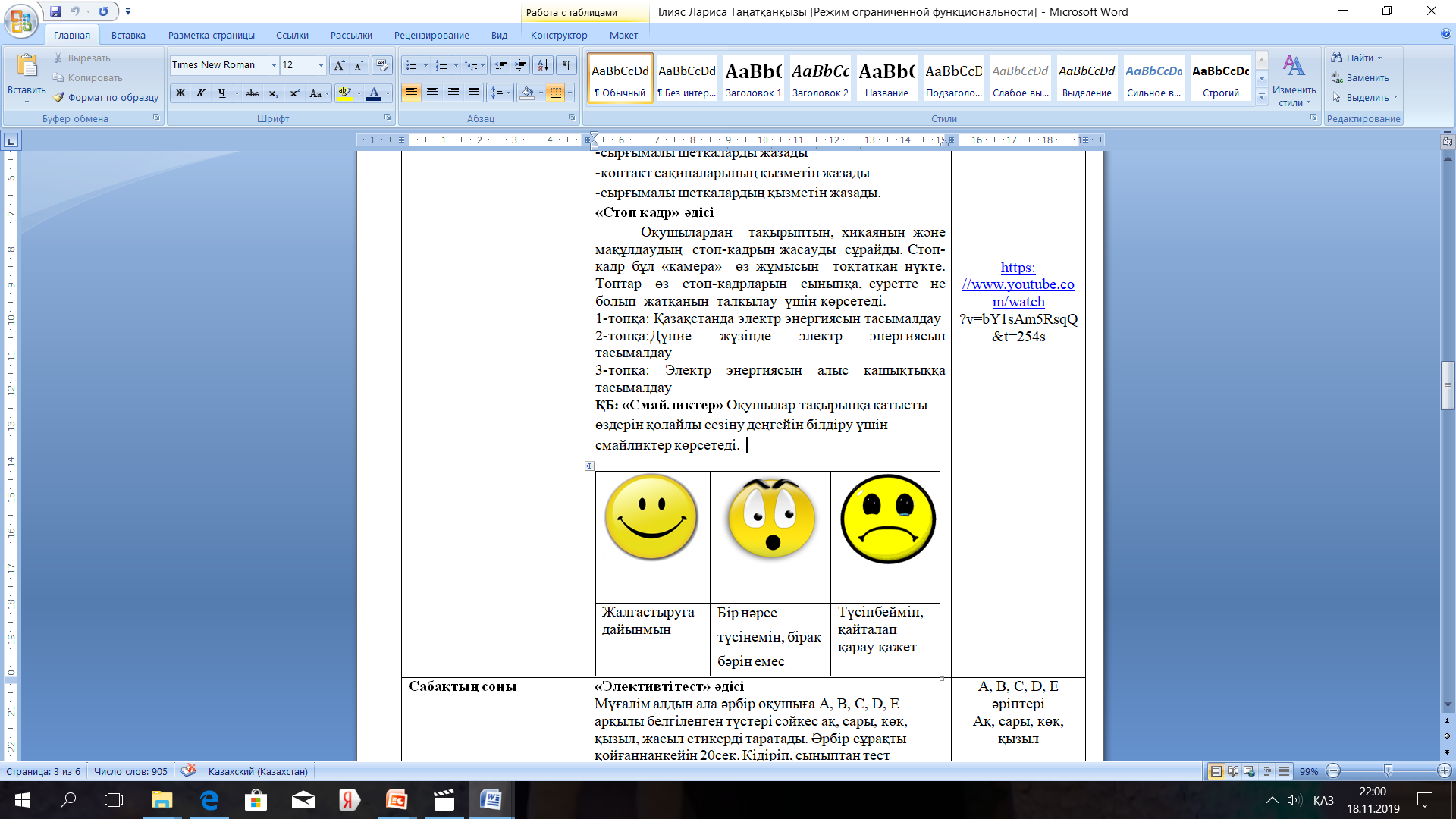1456x819 pixels.
Task: Toggle bold (Ж) formatting
Action: click(x=180, y=93)
